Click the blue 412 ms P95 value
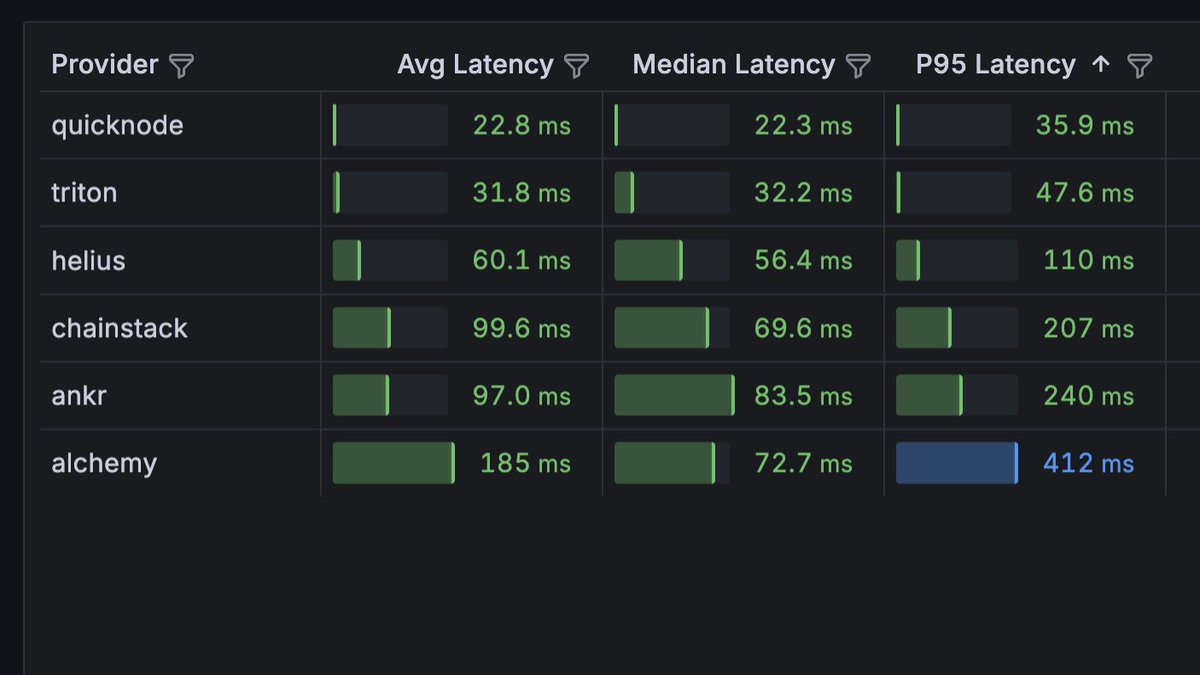1200x675 pixels. (x=1089, y=464)
